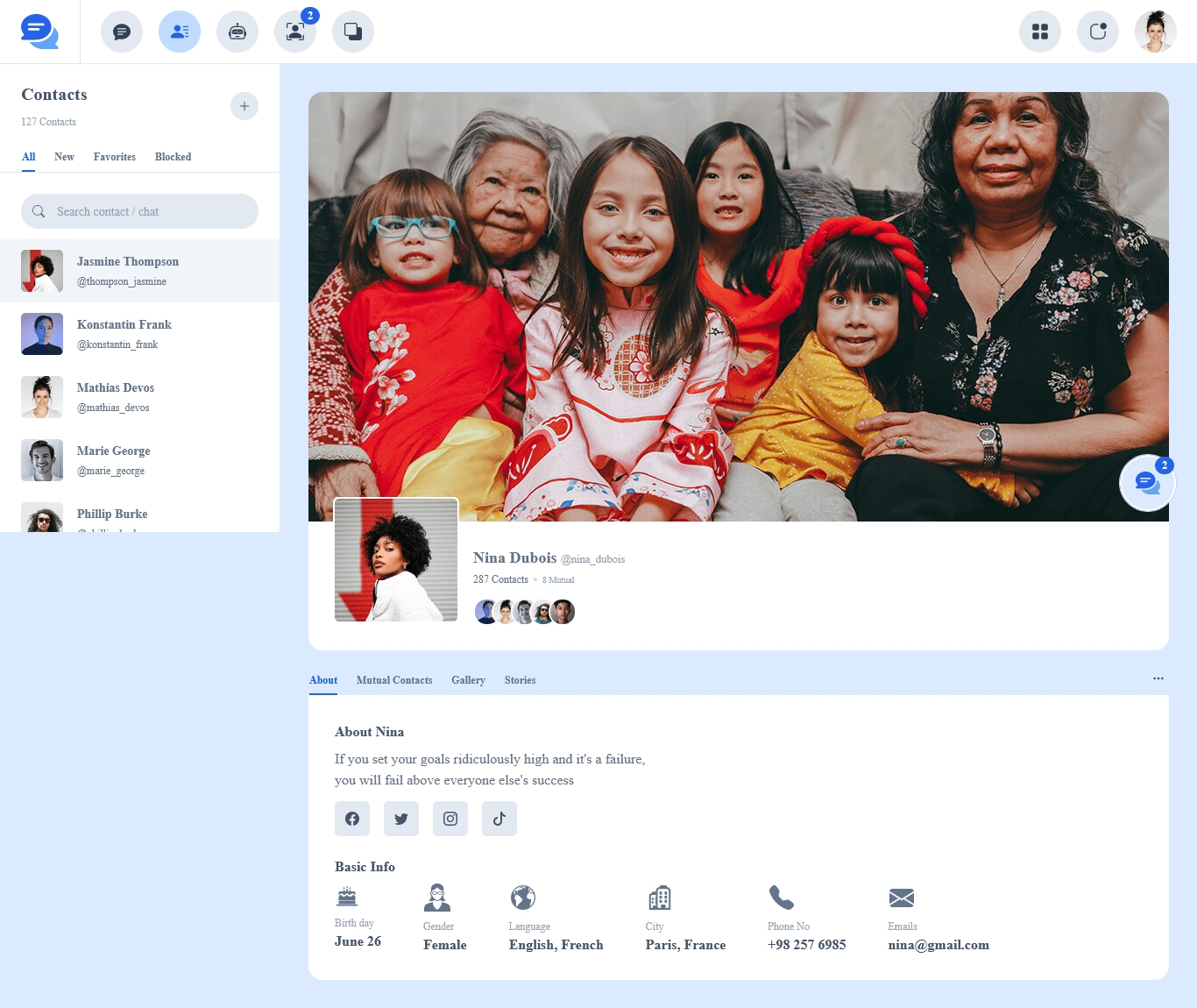The width and height of the screenshot is (1197, 1008).
Task: Open the chats icon in top bar
Action: coord(122,32)
